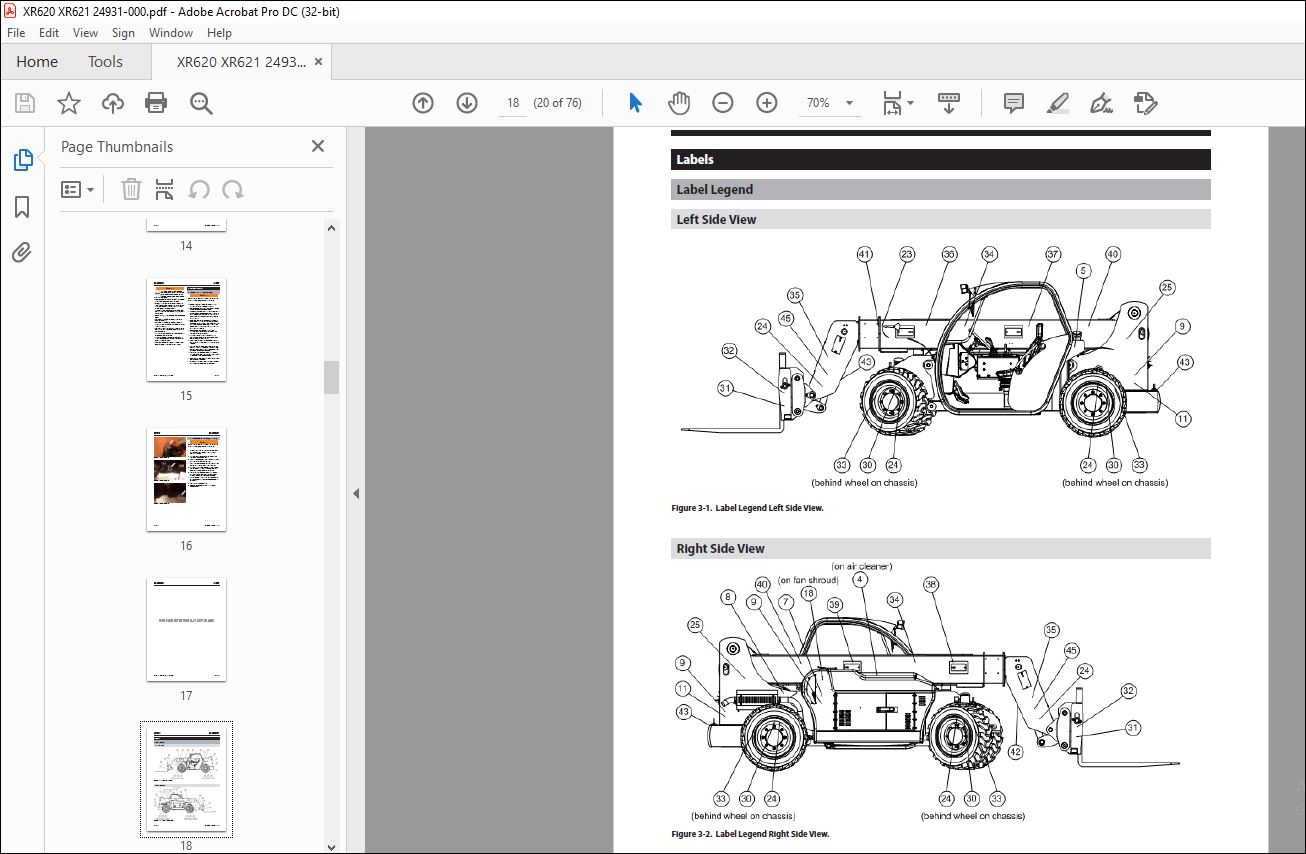This screenshot has height=854, width=1306.
Task: Open the thumbnail options dropdown
Action: [x=78, y=189]
